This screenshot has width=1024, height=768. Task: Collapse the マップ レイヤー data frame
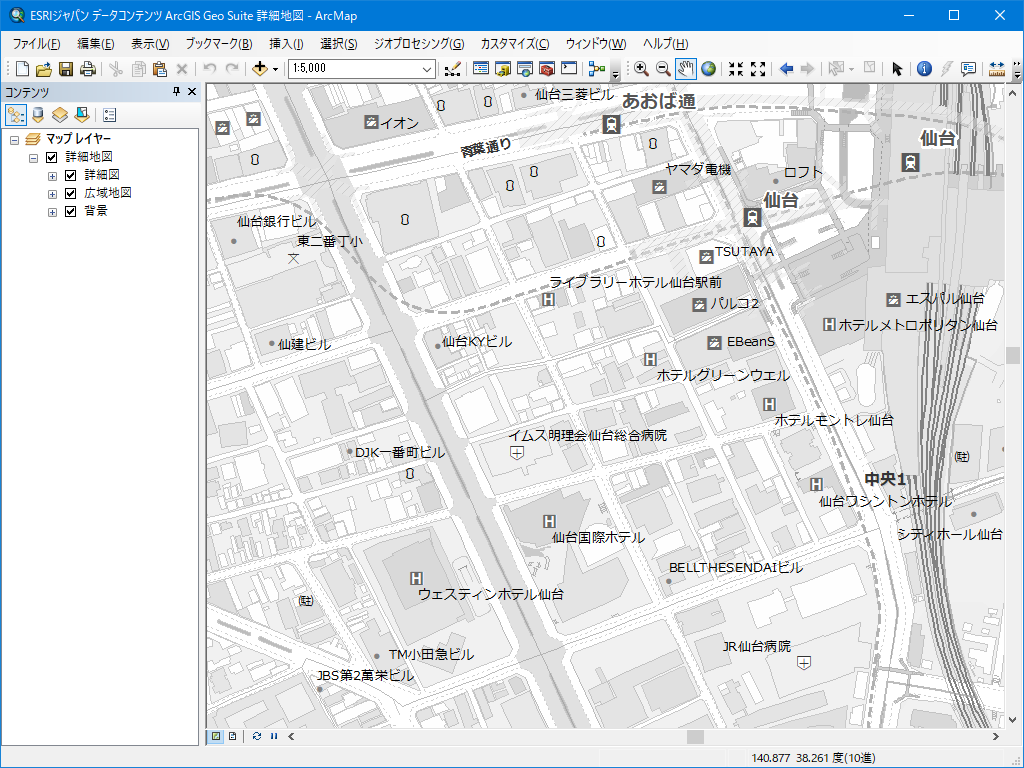14,140
